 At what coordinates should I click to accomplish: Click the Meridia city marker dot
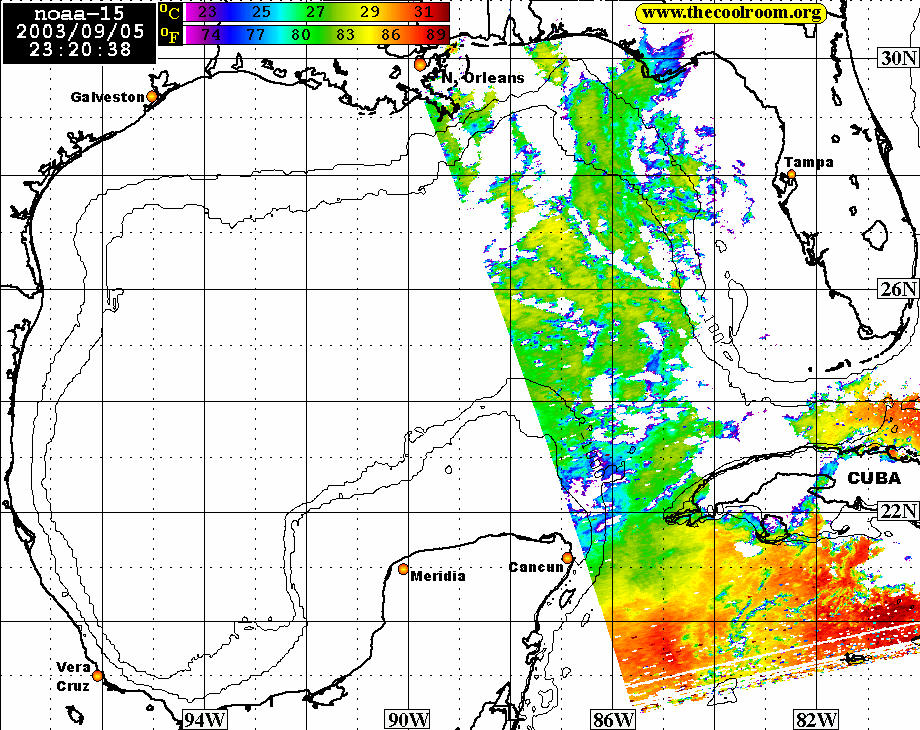click(x=403, y=569)
